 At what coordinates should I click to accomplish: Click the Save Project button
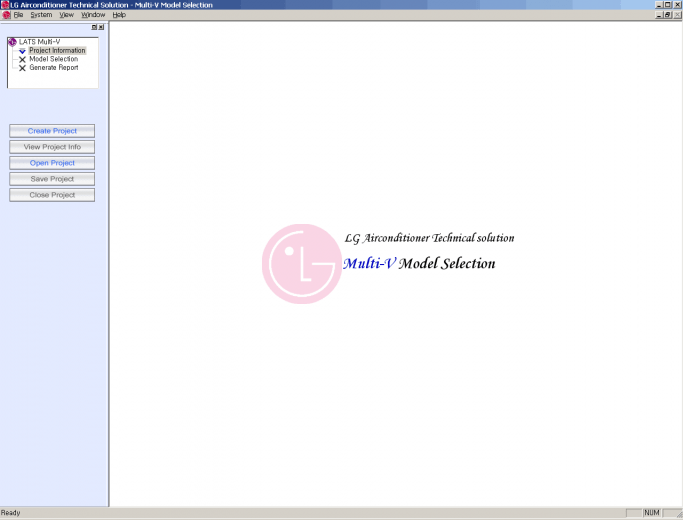[x=52, y=179]
